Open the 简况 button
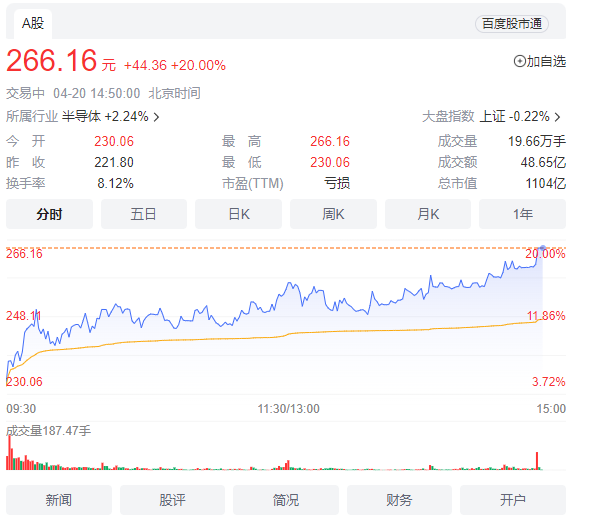 pos(286,500)
